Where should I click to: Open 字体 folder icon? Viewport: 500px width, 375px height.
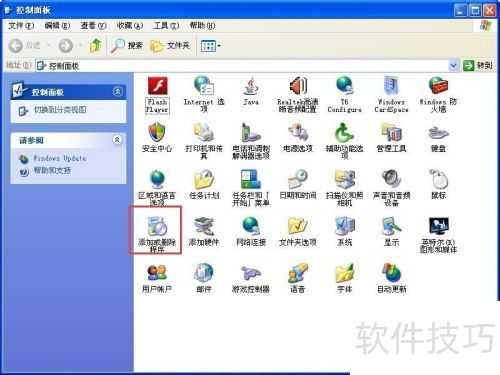tap(344, 273)
